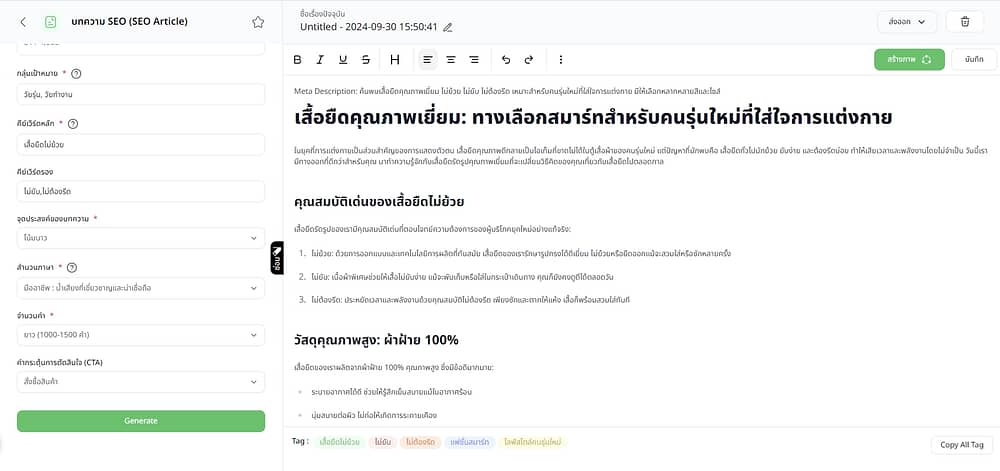Undo the last edit
The image size is (1000, 471).
[506, 60]
